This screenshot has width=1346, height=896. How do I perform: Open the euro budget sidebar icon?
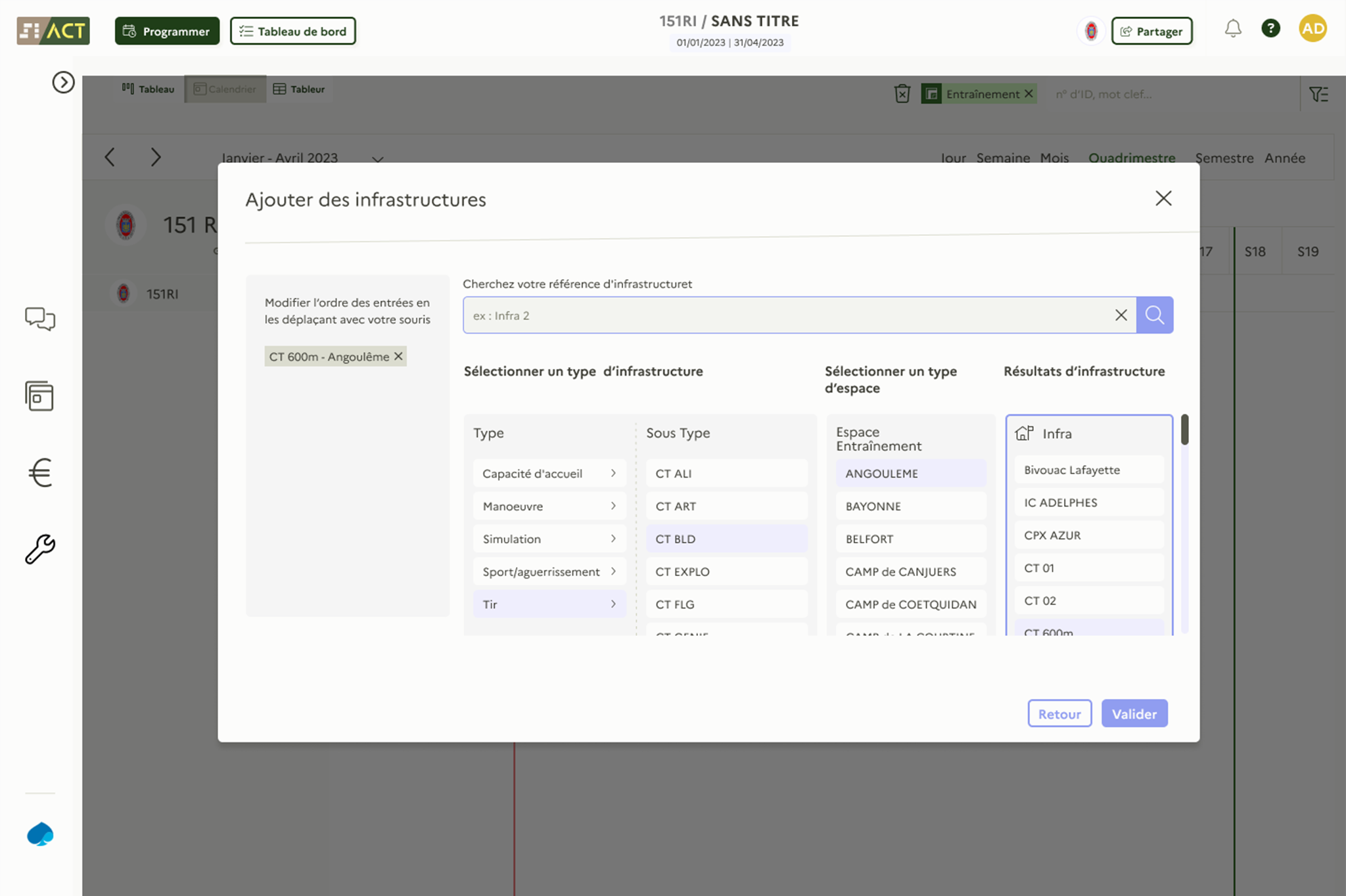pos(40,472)
